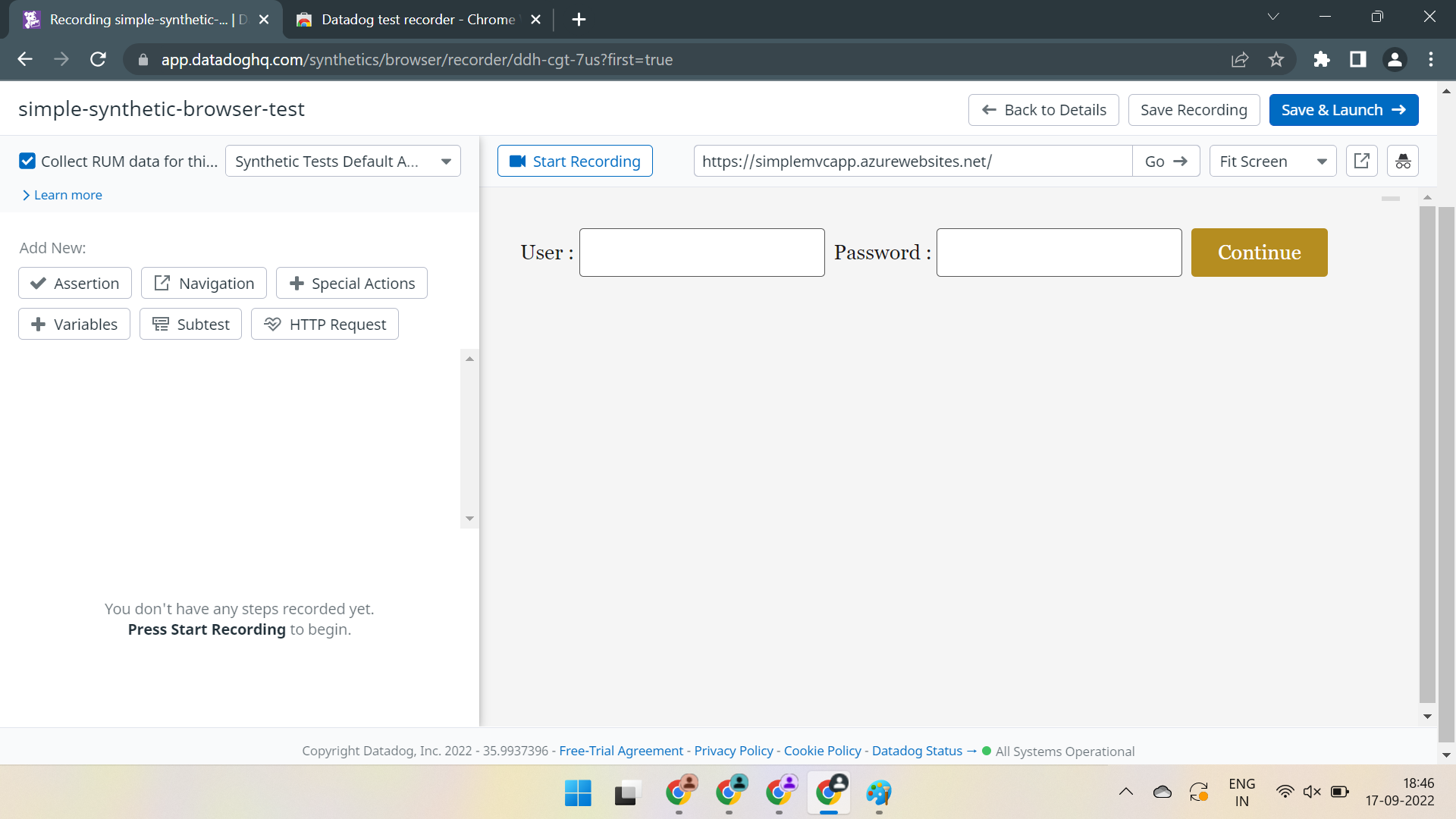Click Chrome back navigation arrow
The image size is (1456, 819).
(25, 59)
